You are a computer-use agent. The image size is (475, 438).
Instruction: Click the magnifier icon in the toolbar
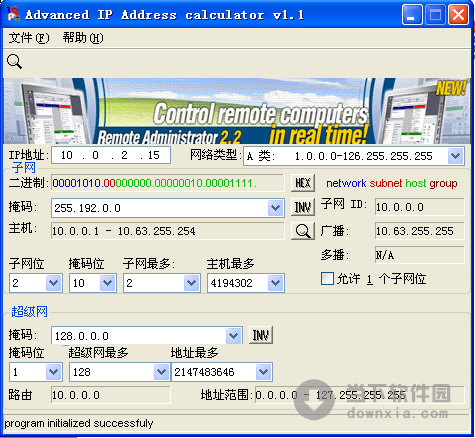(x=14, y=62)
